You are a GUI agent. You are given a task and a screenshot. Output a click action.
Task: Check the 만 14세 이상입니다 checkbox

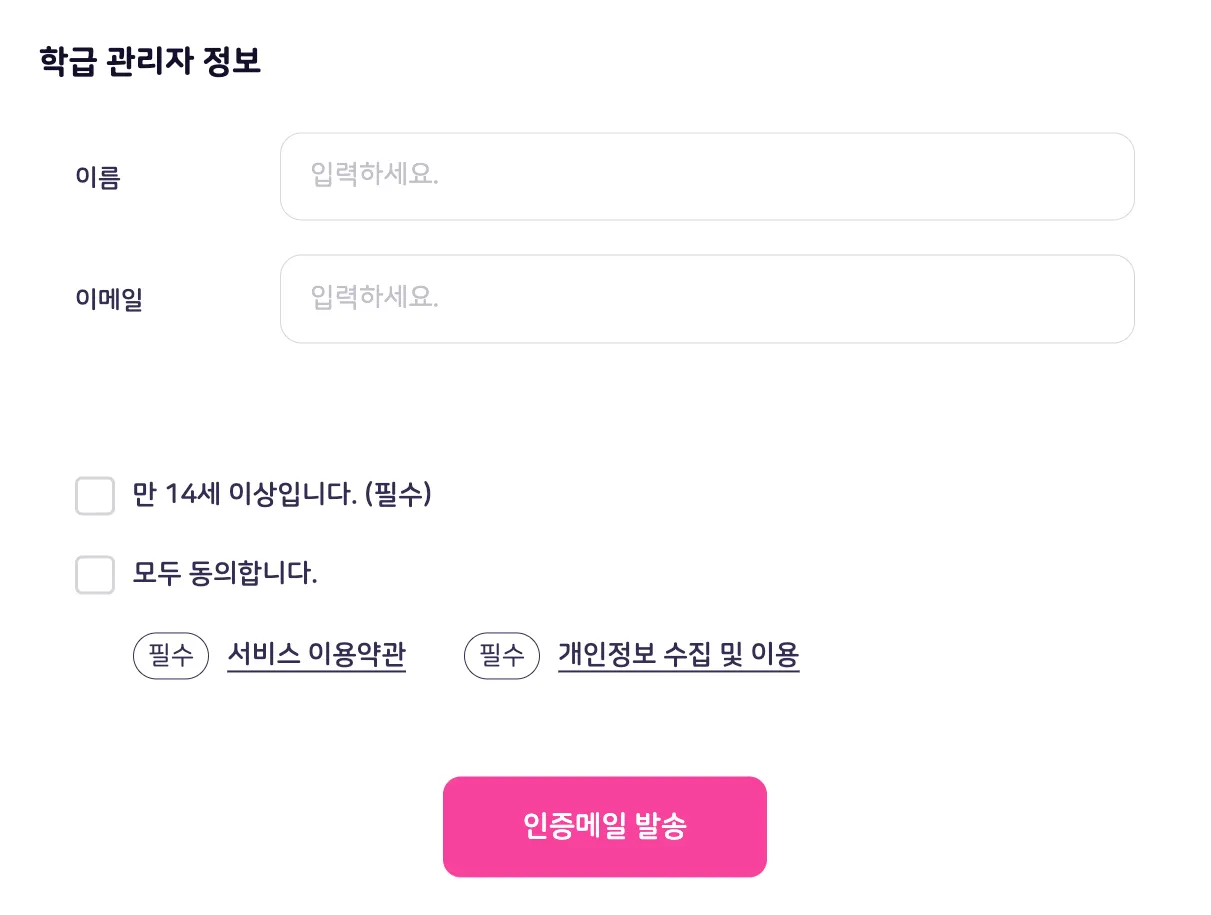pos(95,496)
